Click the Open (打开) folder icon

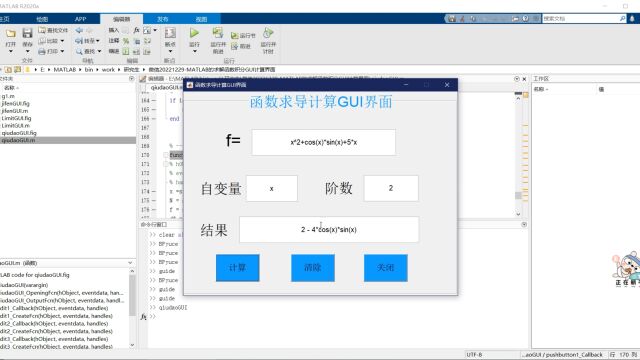coord(11,33)
